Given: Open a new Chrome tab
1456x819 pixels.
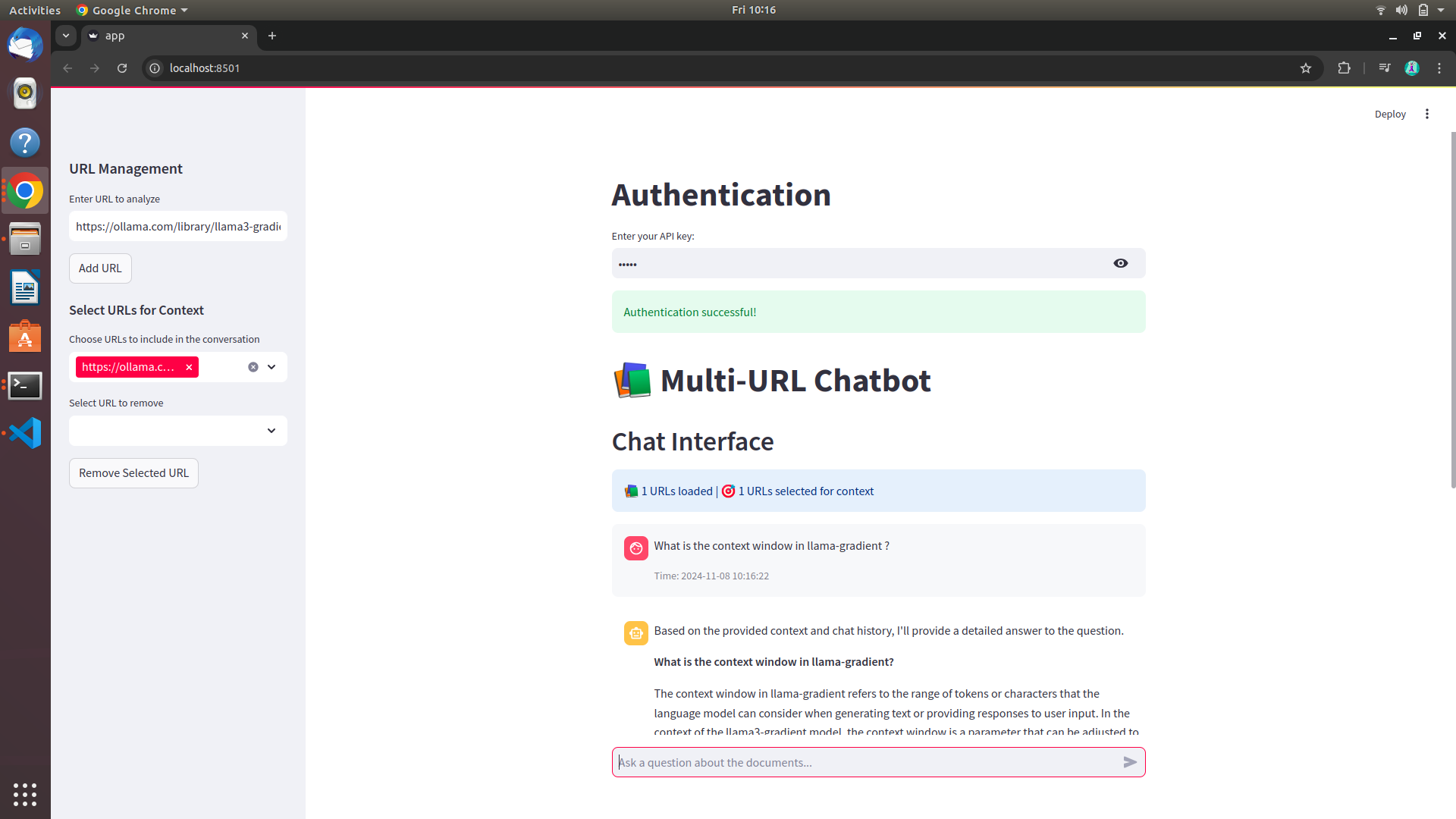Looking at the screenshot, I should (x=272, y=36).
